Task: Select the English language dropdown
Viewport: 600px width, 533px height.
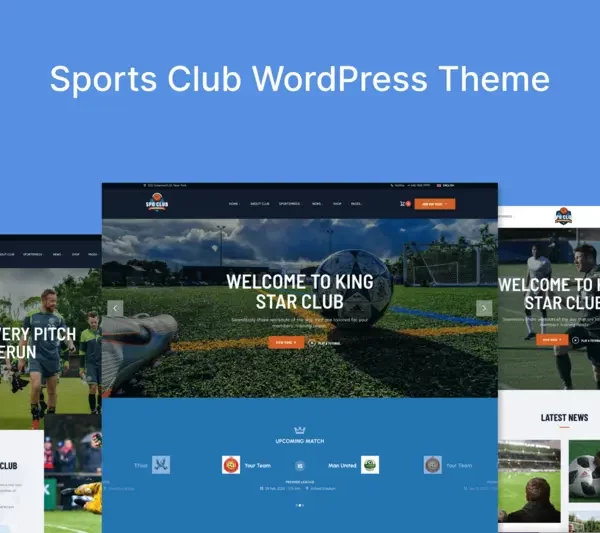Action: (445, 186)
